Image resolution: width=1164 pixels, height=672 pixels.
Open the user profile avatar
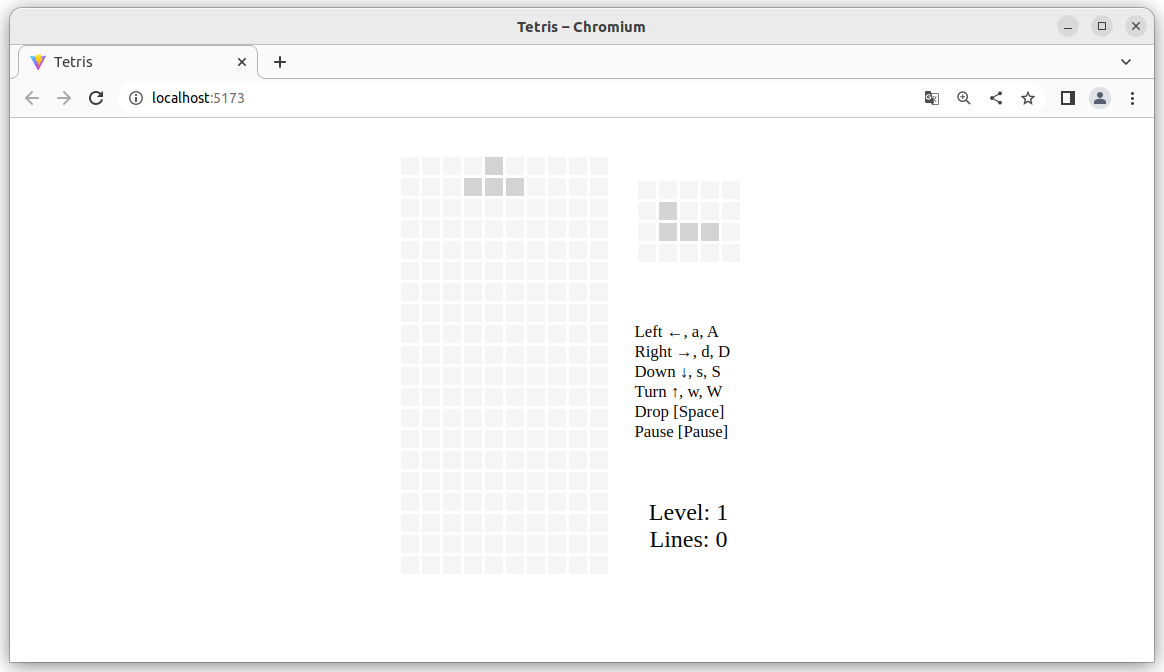click(1099, 98)
